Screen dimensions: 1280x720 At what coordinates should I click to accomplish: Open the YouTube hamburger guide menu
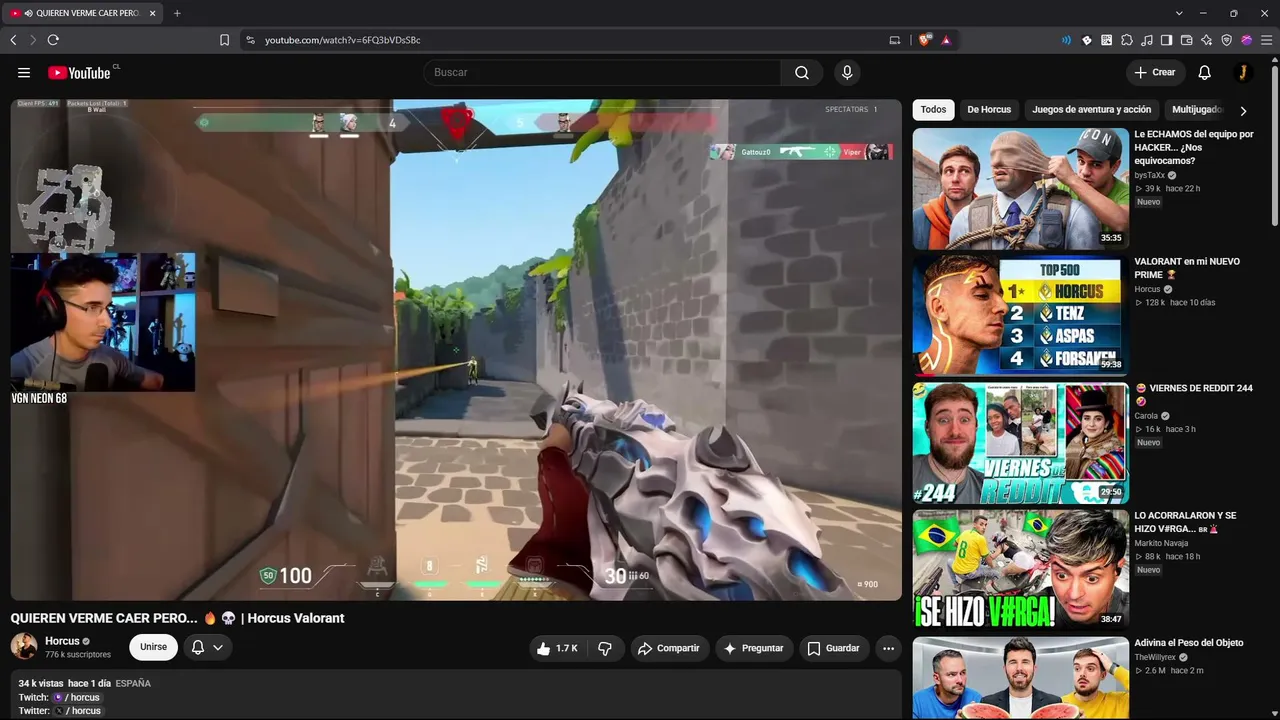click(x=24, y=72)
